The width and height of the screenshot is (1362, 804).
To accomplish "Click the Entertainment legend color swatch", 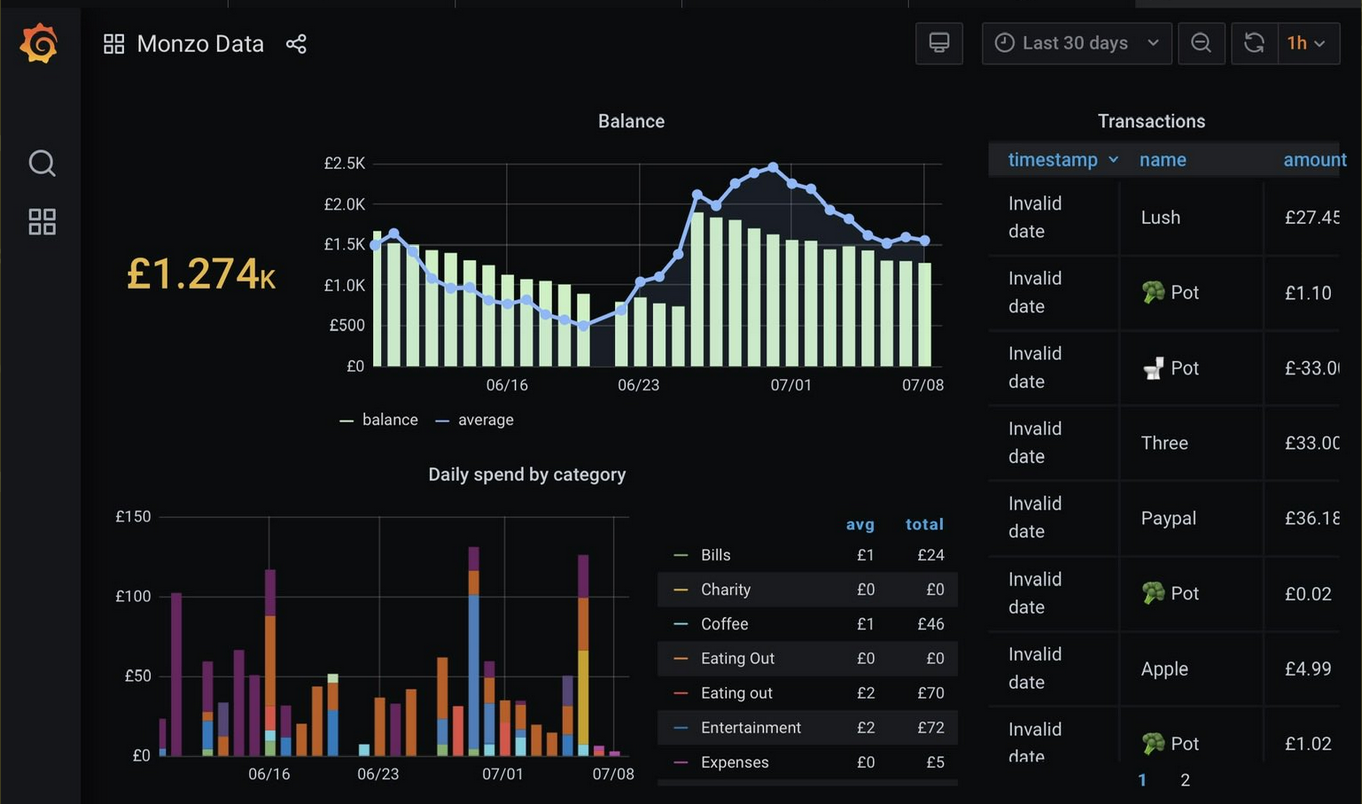I will [681, 728].
